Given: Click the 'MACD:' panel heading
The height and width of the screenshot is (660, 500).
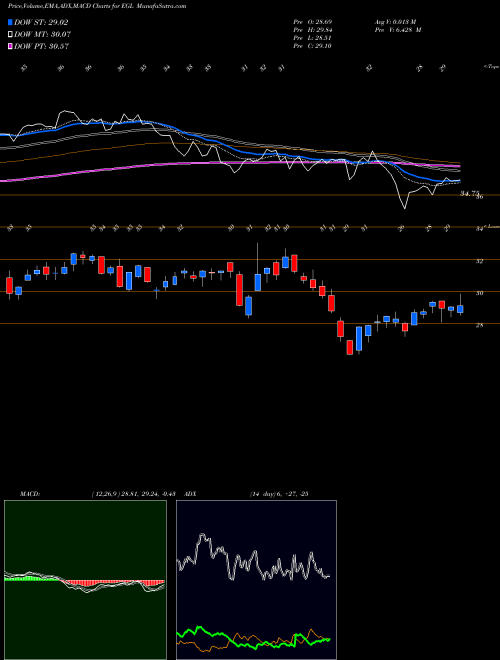Looking at the screenshot, I should coord(30,494).
